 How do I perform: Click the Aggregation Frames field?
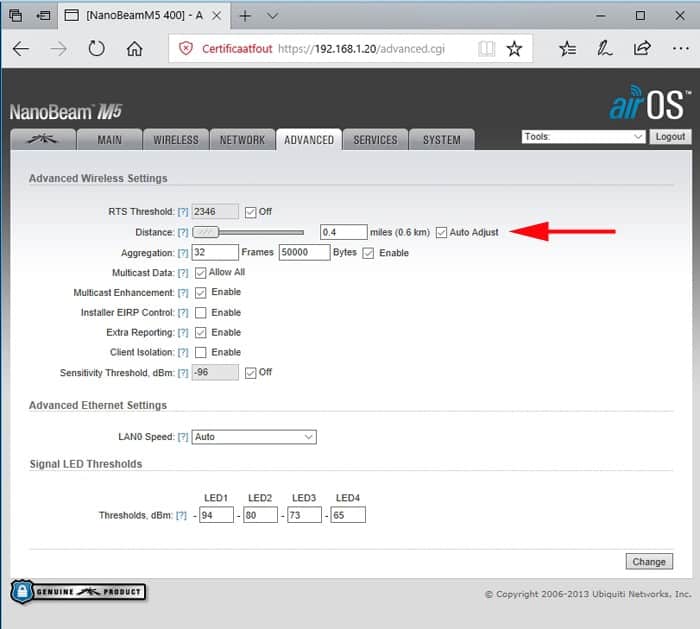pyautogui.click(x=215, y=252)
